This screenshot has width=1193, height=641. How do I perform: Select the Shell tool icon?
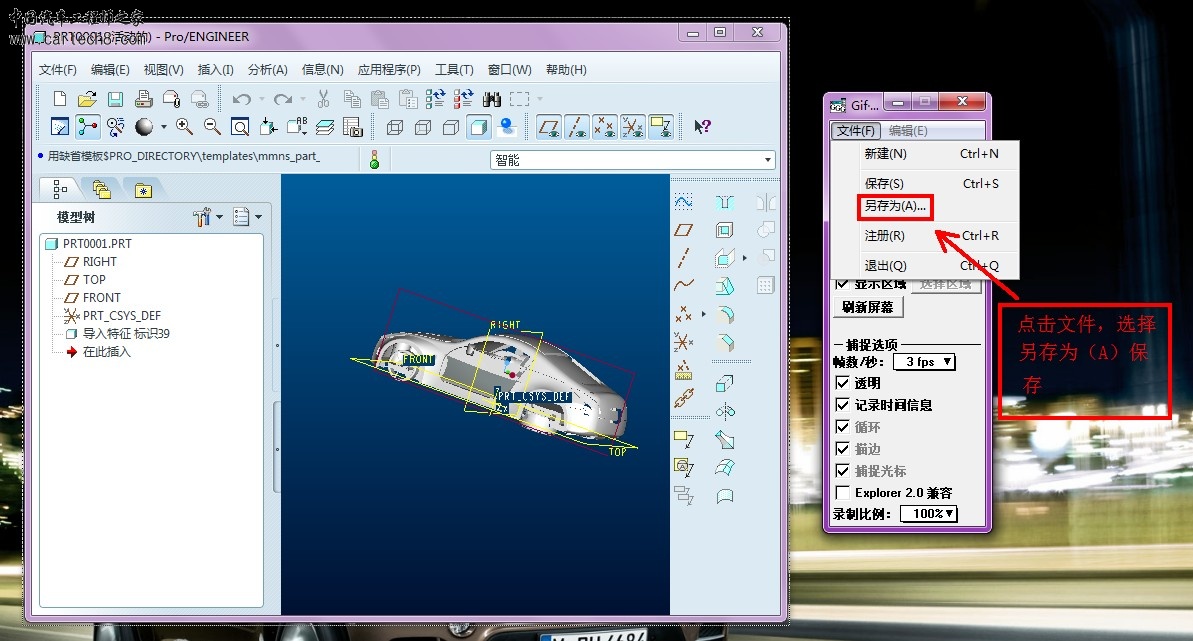click(x=725, y=230)
